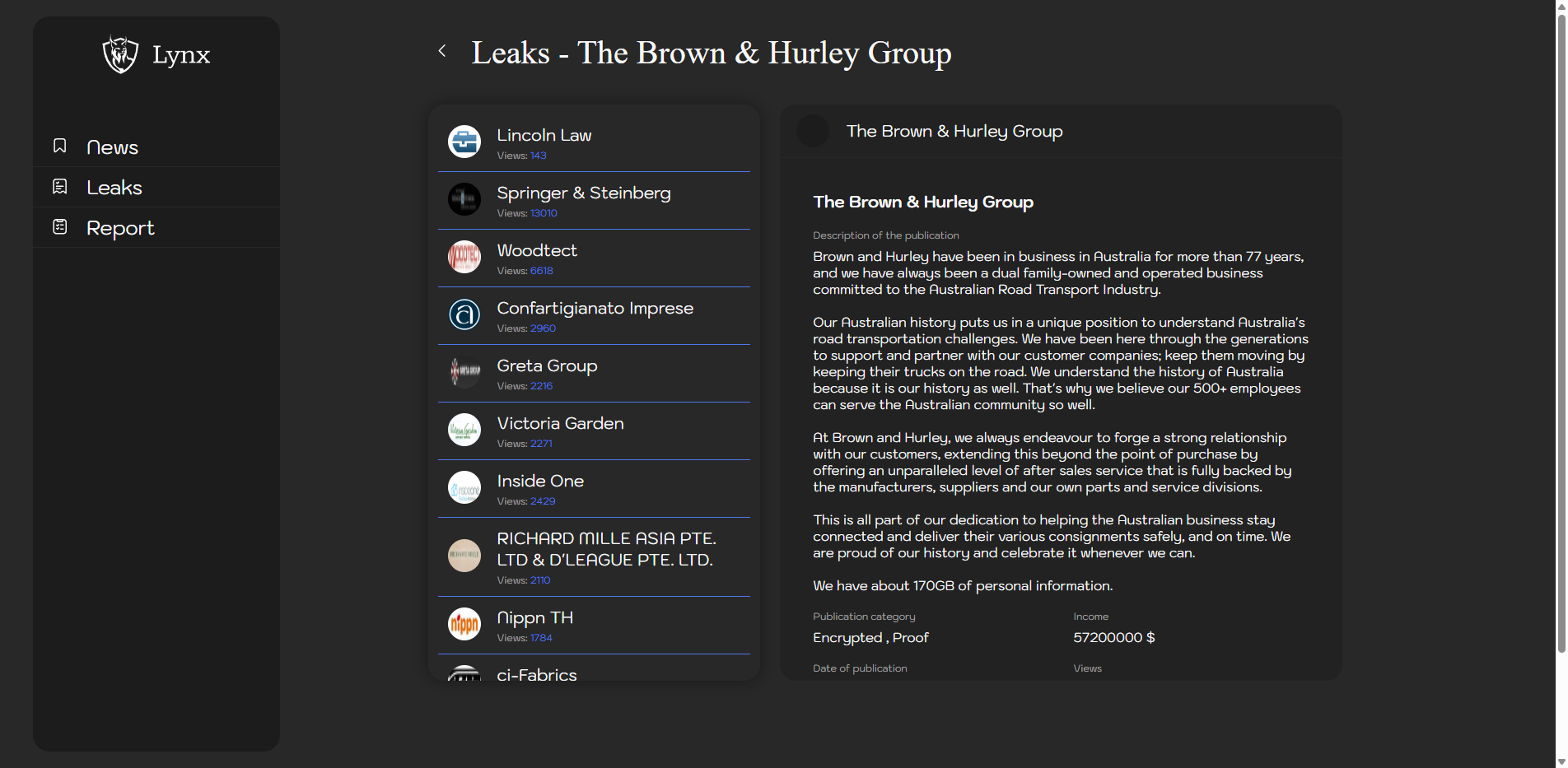Click the back arrow beside Leaks title
This screenshot has width=1568, height=768.
tap(442, 51)
